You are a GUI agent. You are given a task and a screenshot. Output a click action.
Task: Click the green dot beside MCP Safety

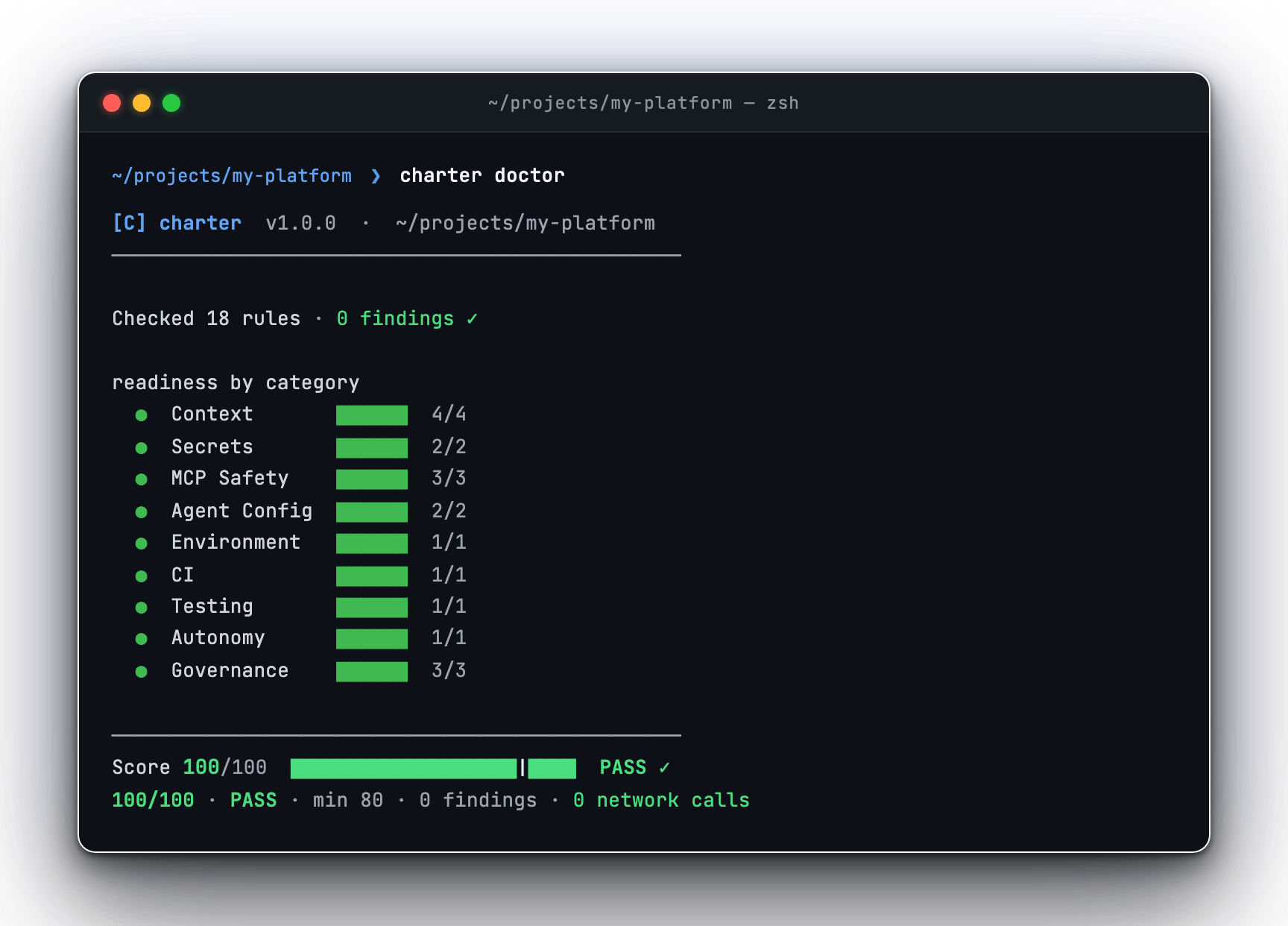(141, 479)
